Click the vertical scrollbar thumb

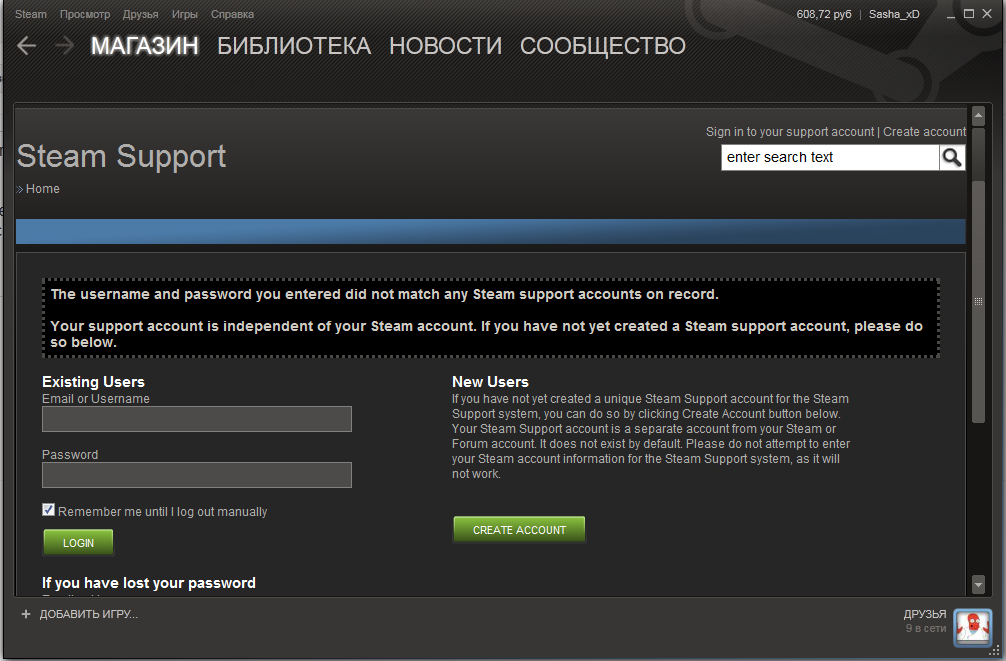click(978, 302)
